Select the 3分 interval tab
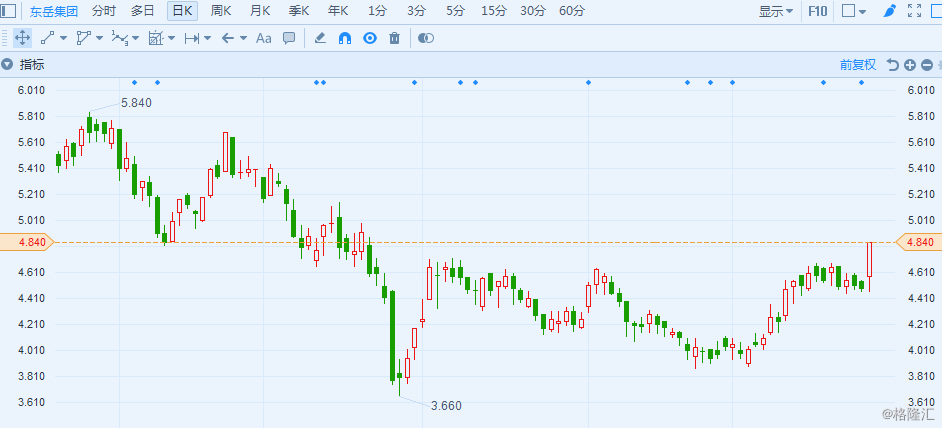This screenshot has height=428, width=942. point(416,10)
